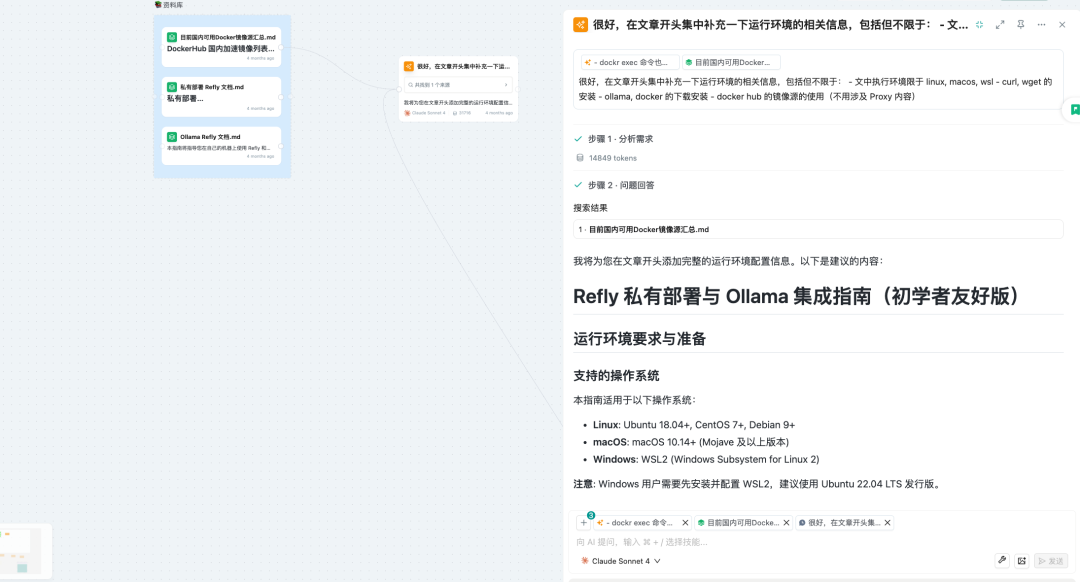Click the heading 支持的操作系统
Screen dimensions: 1080x582
click(x=616, y=375)
